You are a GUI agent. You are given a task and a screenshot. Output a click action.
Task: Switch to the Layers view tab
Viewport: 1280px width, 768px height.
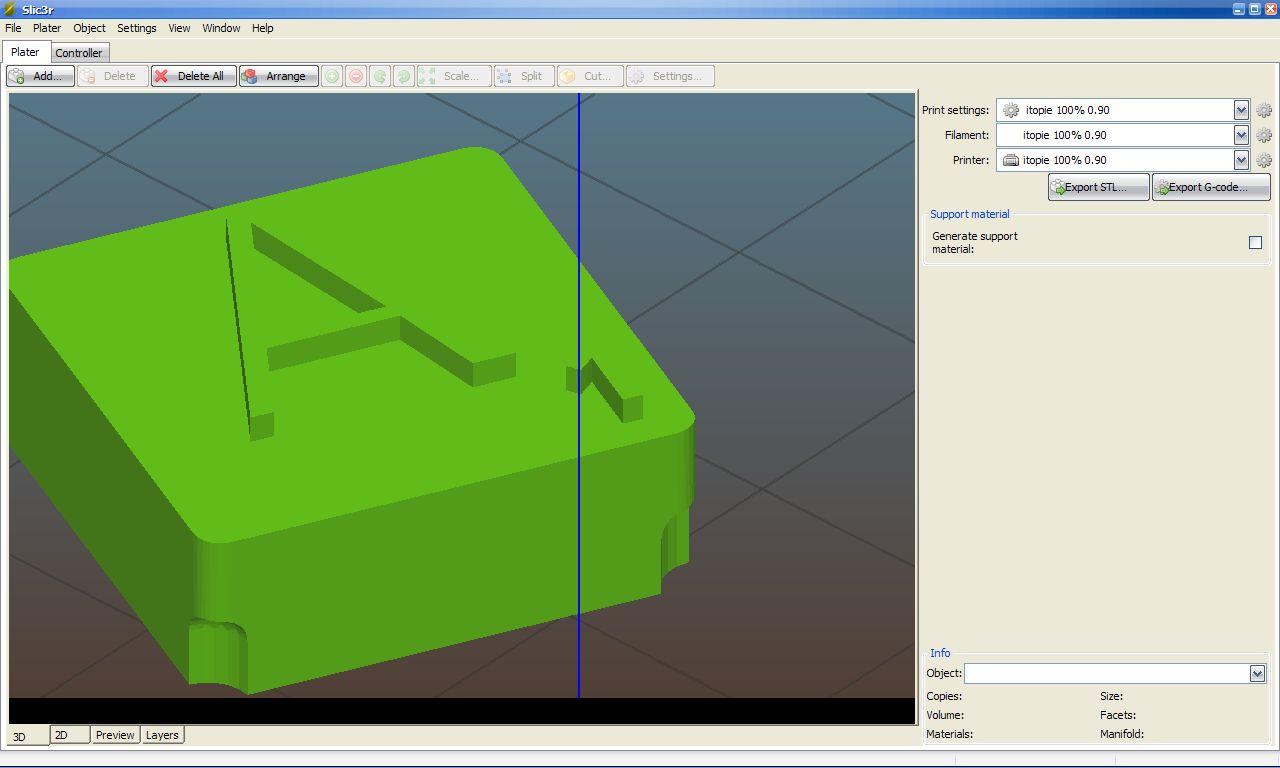point(162,735)
